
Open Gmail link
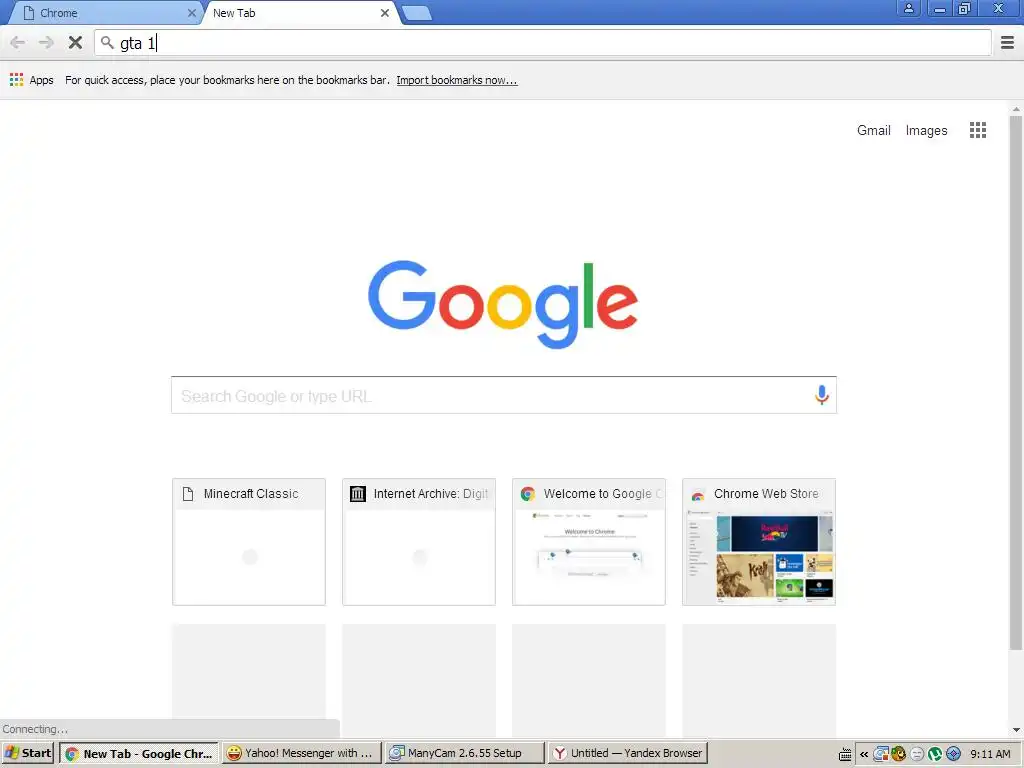[x=873, y=131]
